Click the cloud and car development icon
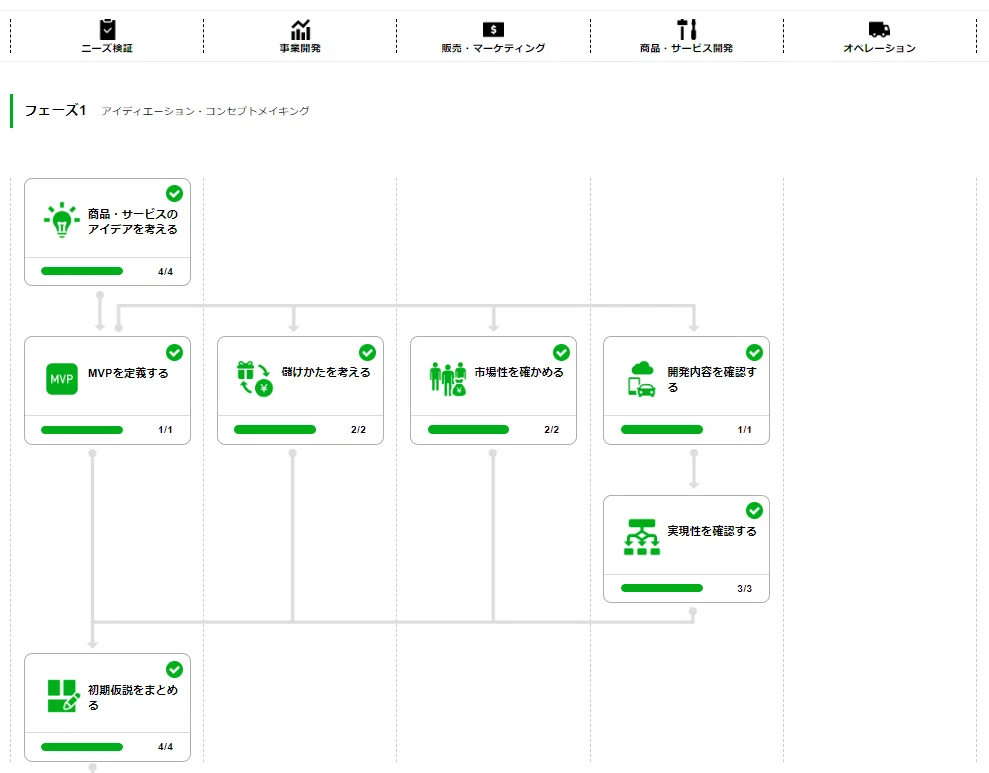This screenshot has height=773, width=989. coord(642,378)
